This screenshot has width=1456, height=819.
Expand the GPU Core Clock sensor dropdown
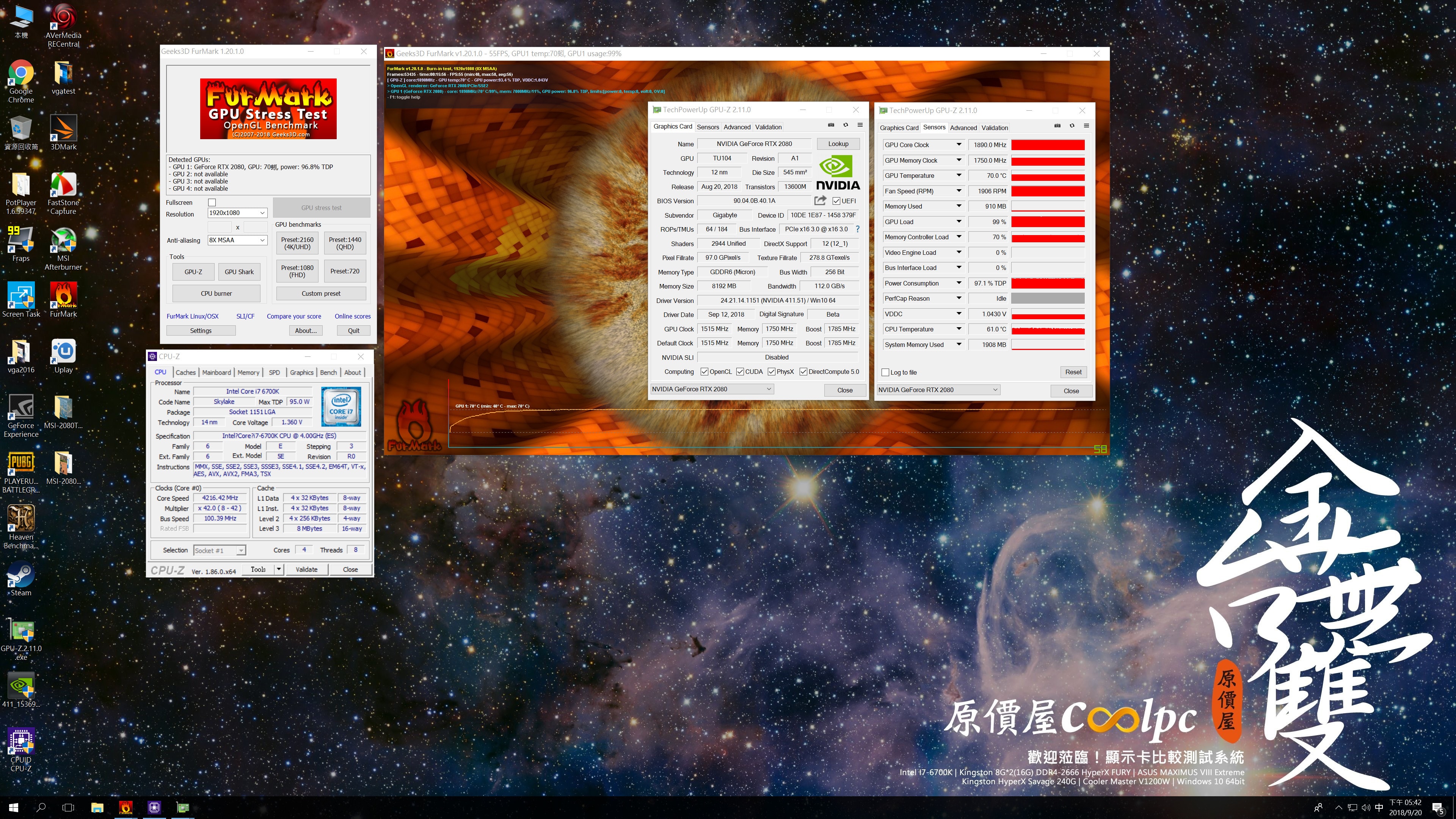tap(959, 145)
